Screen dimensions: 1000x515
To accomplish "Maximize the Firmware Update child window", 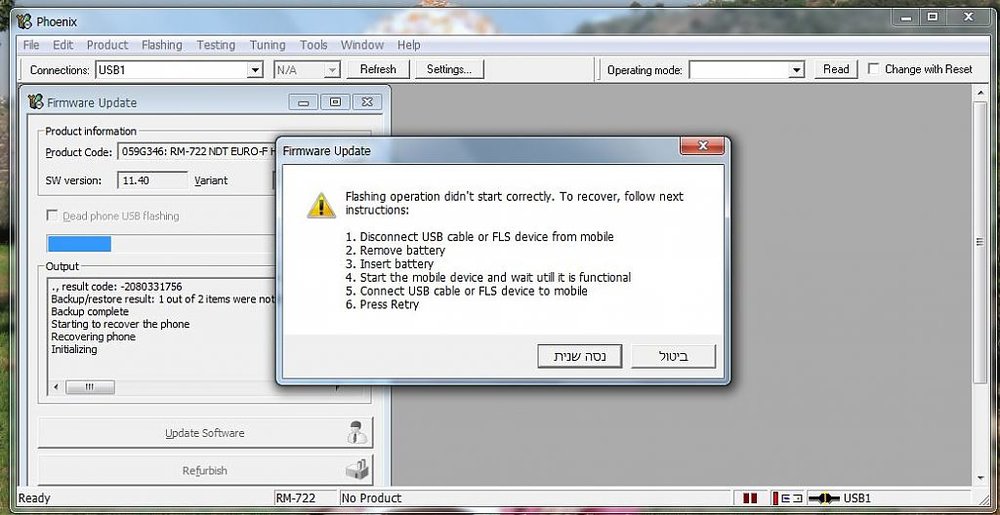I will pos(335,102).
